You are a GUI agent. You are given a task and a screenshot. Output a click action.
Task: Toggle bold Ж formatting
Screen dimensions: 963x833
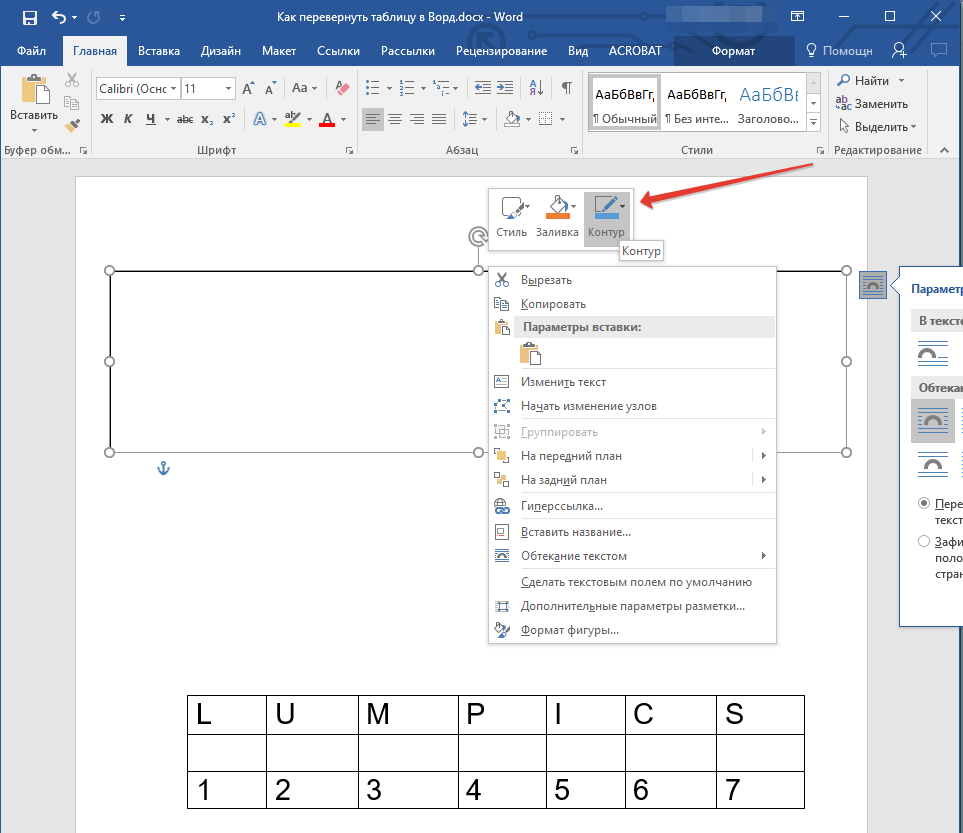(x=107, y=120)
